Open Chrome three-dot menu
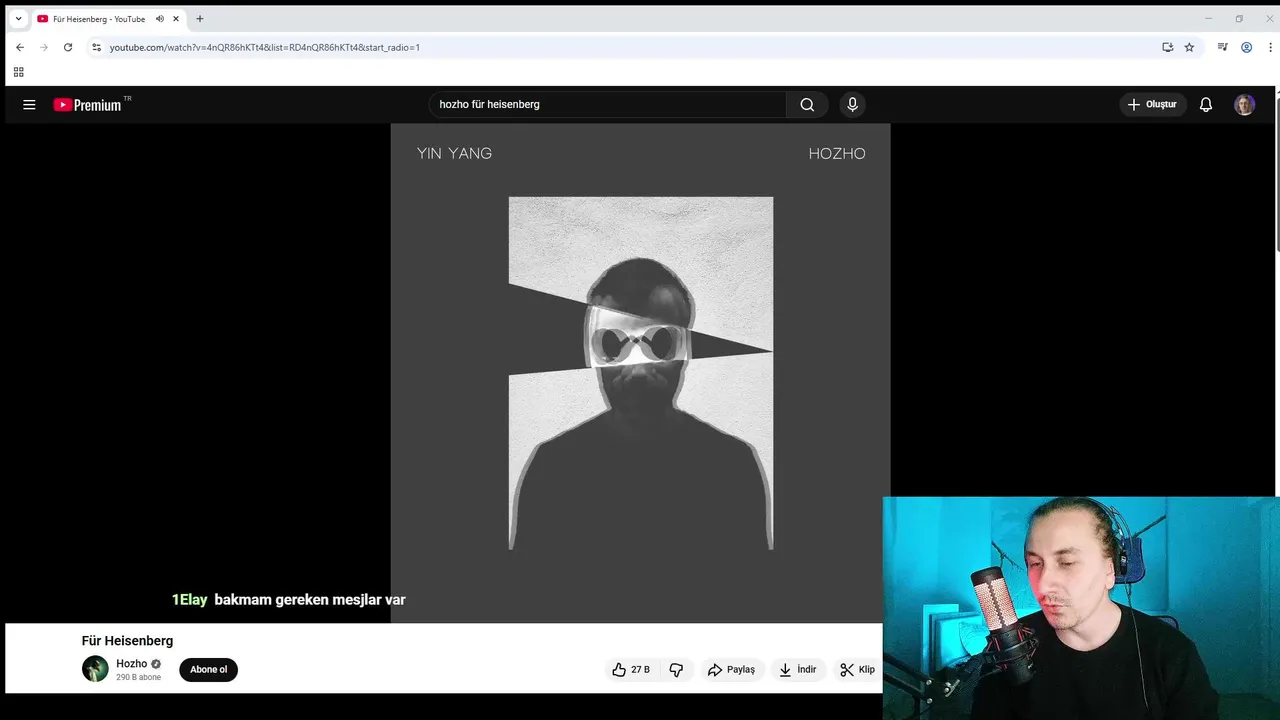Image resolution: width=1280 pixels, height=720 pixels. pyautogui.click(x=1270, y=47)
